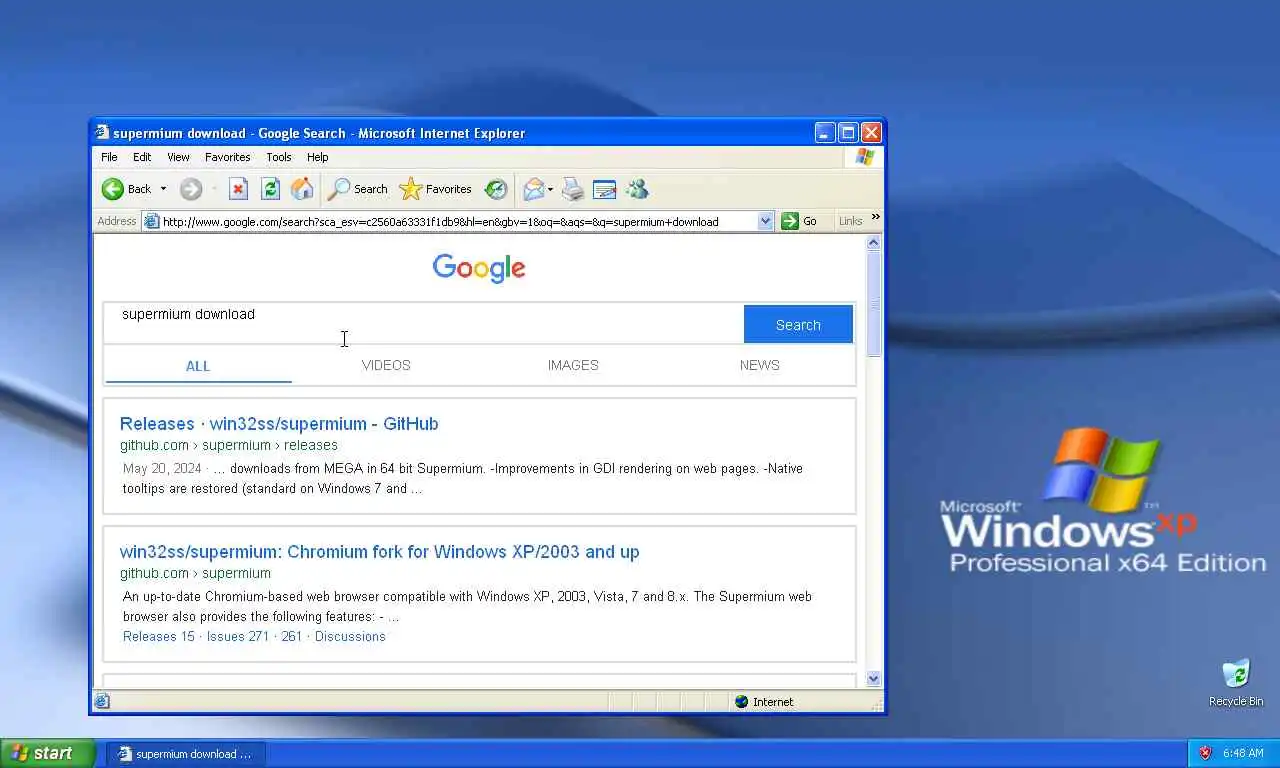Click inside the Address URL field
This screenshot has width=1280, height=768.
pos(458,222)
